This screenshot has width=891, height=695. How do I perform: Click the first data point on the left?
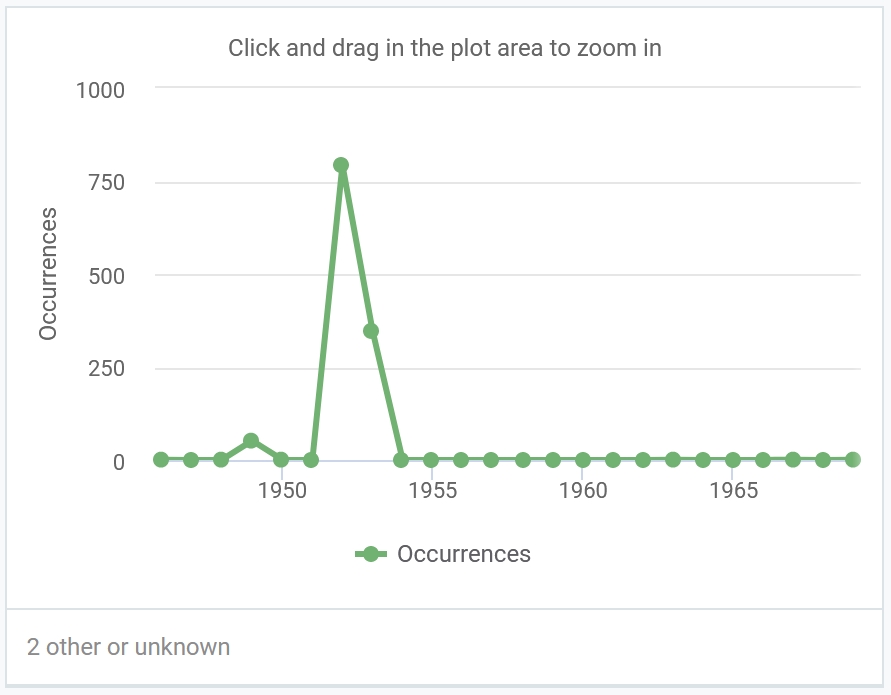tap(161, 459)
